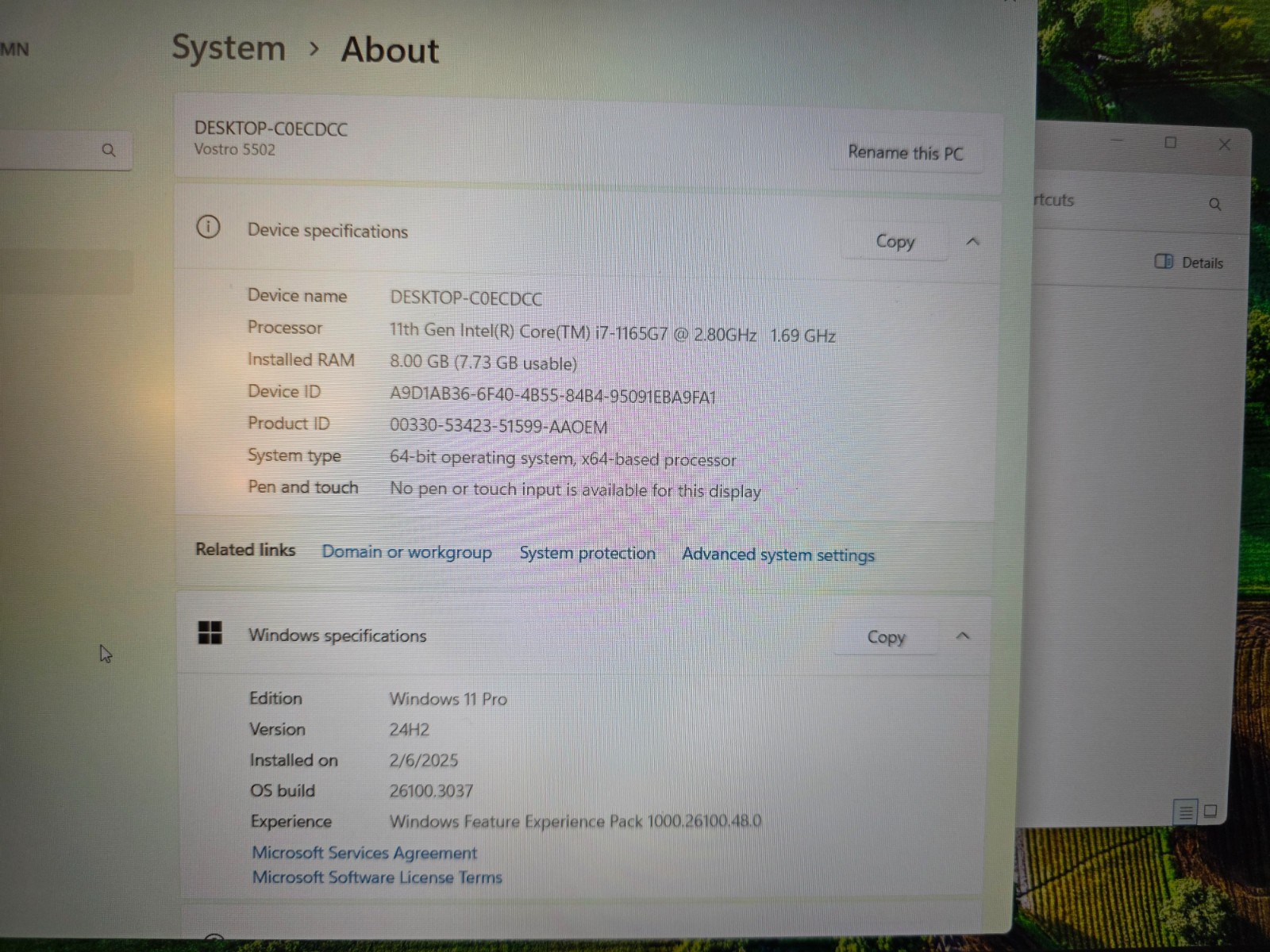Open the Microsoft Services Agreement link

pyautogui.click(x=364, y=853)
